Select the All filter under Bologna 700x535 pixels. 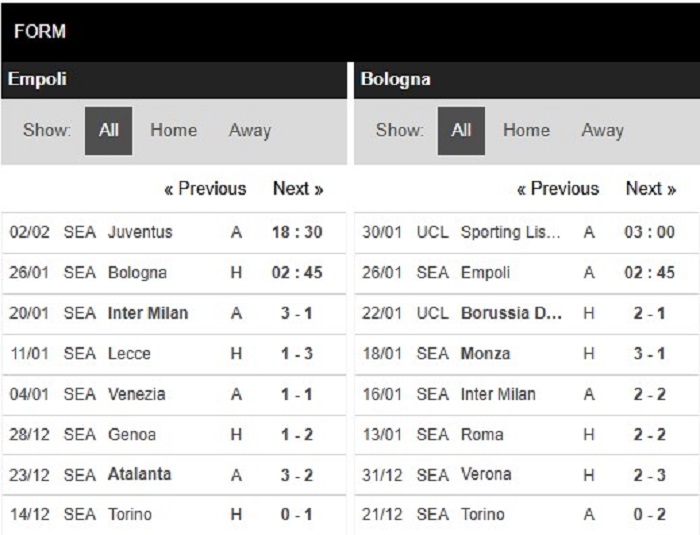tap(461, 131)
